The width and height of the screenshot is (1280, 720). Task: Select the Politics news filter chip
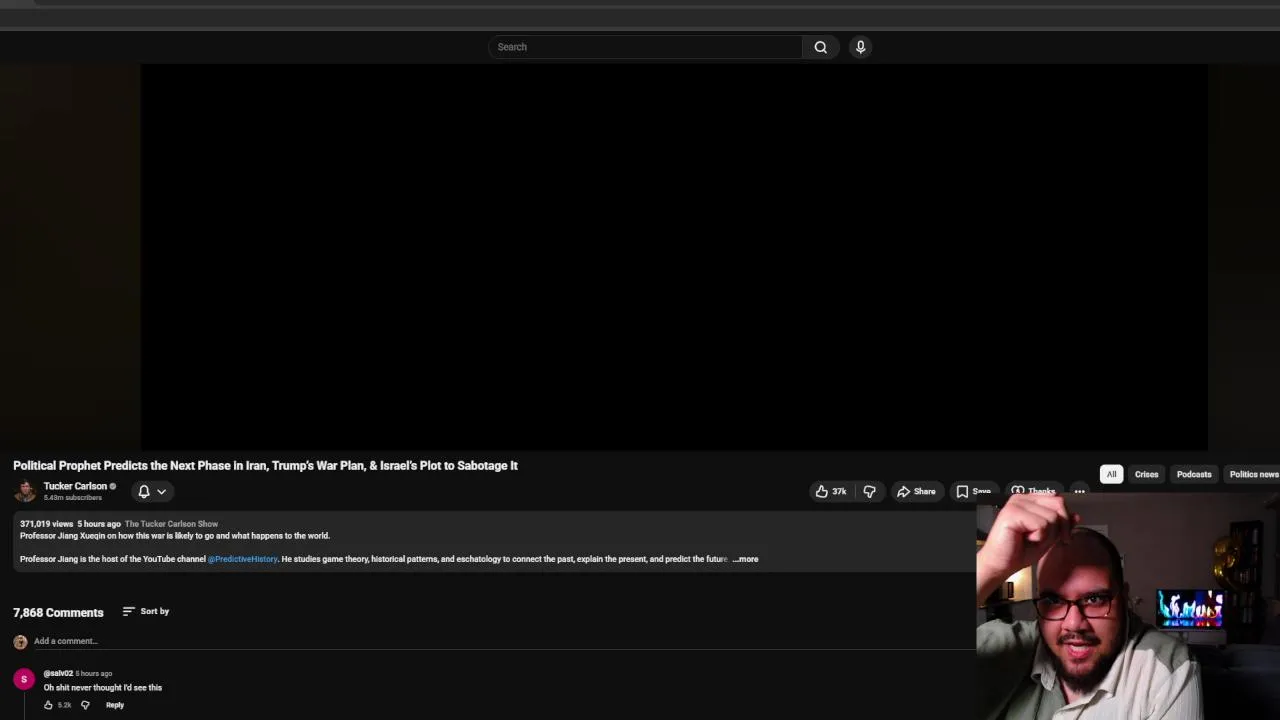pos(1253,474)
